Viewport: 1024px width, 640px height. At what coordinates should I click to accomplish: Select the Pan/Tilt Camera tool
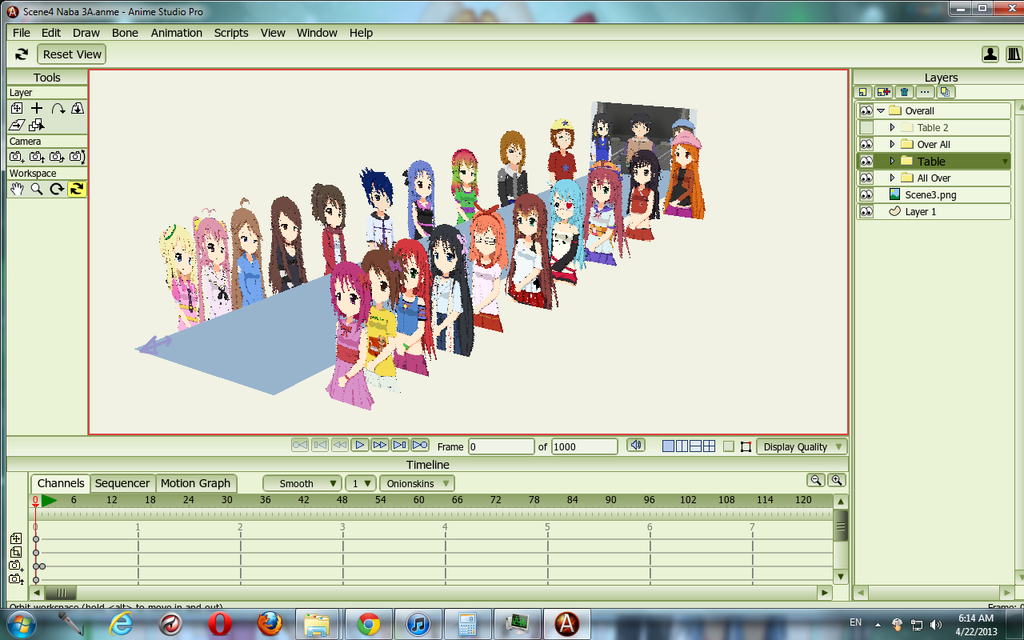(77, 157)
